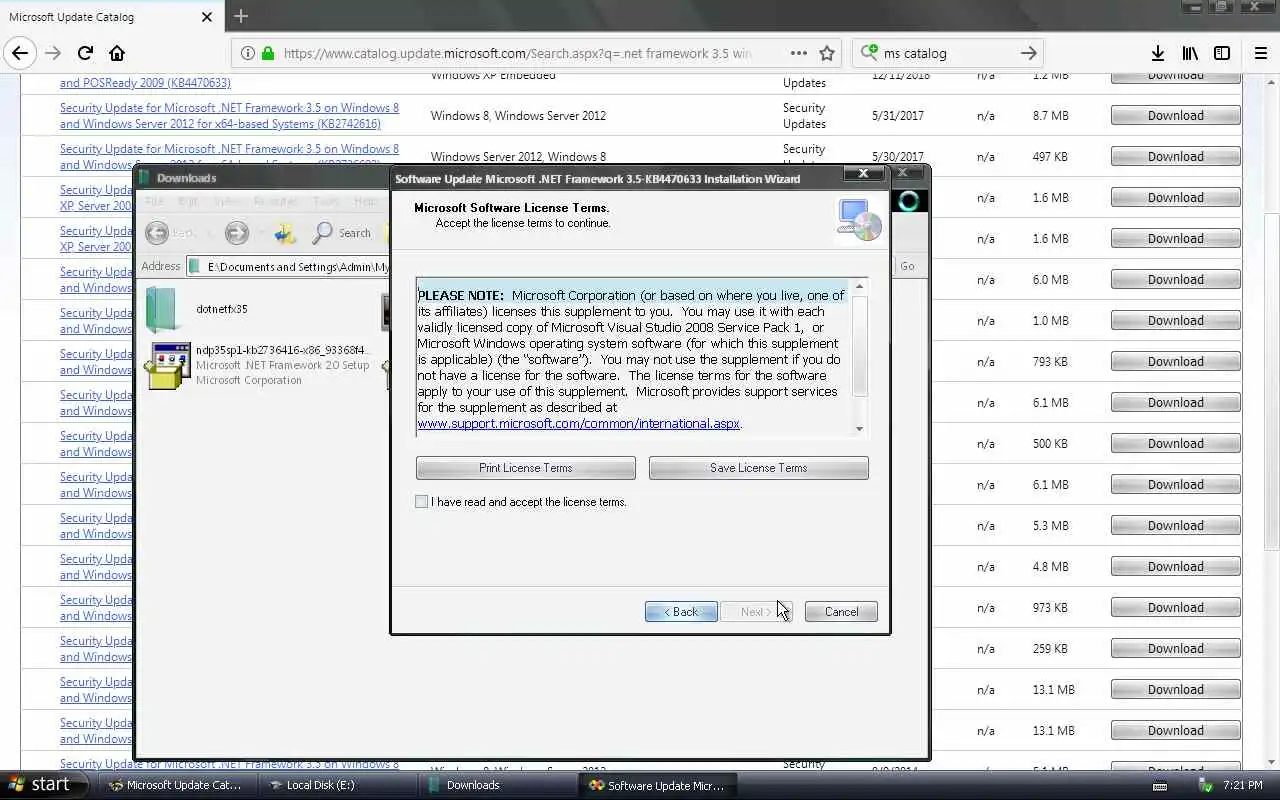Reload the Microsoft Update Catalog page
Image resolution: width=1280 pixels, height=800 pixels.
click(85, 53)
